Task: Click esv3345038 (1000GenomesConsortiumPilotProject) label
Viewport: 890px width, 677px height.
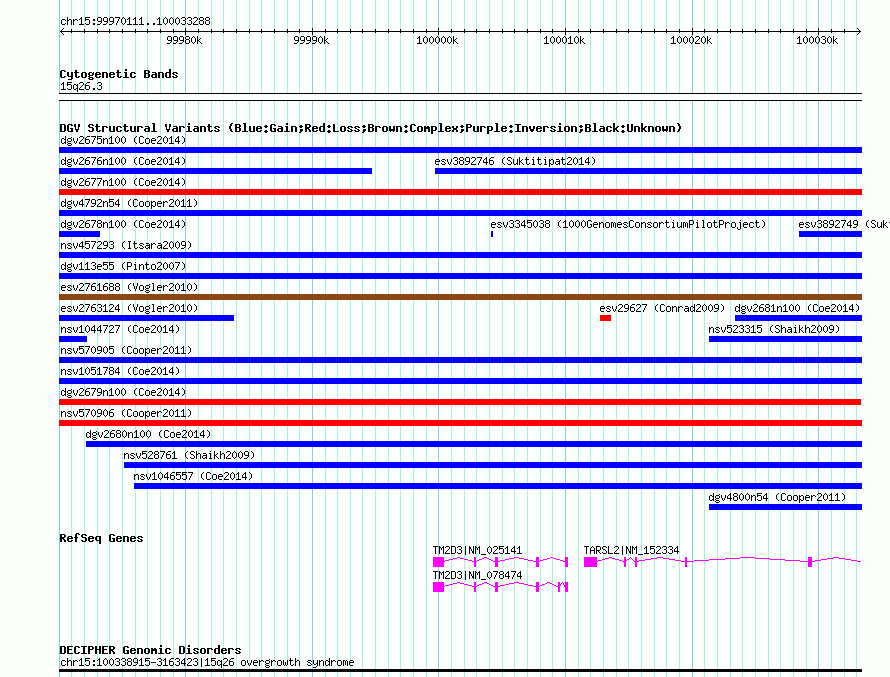Action: (628, 224)
